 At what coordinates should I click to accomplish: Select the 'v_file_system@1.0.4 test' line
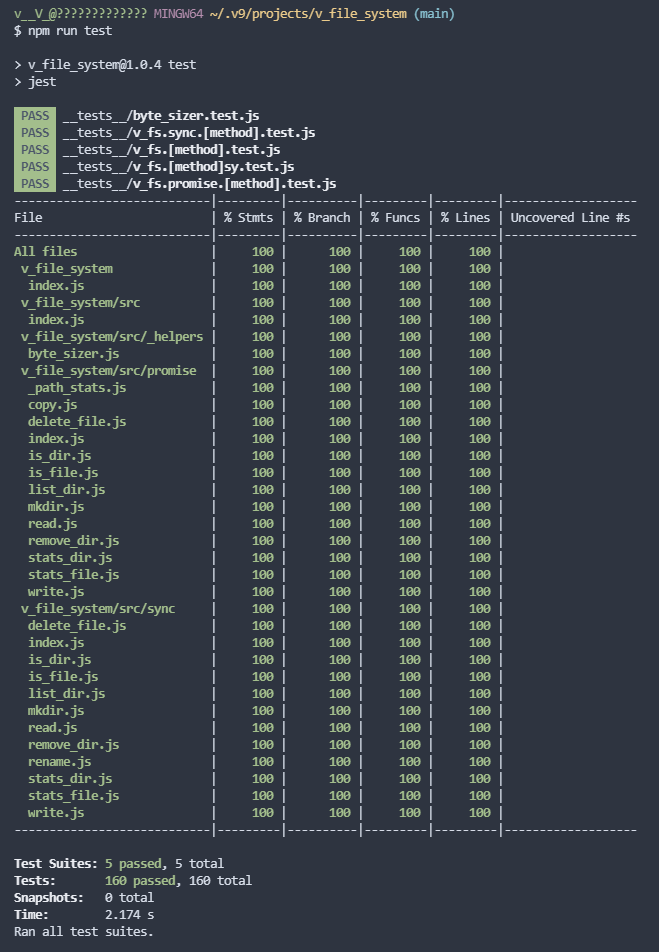click(x=104, y=64)
